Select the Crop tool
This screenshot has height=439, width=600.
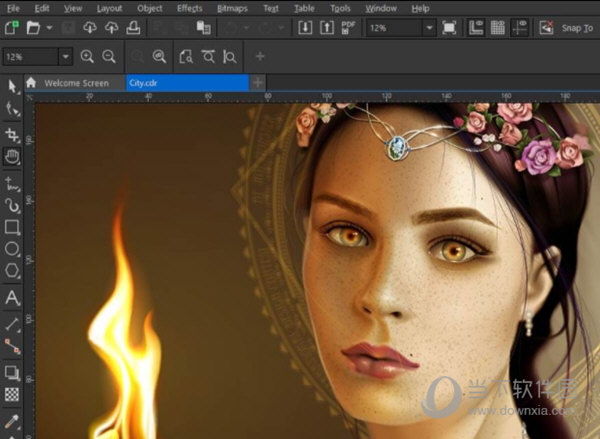[12, 134]
